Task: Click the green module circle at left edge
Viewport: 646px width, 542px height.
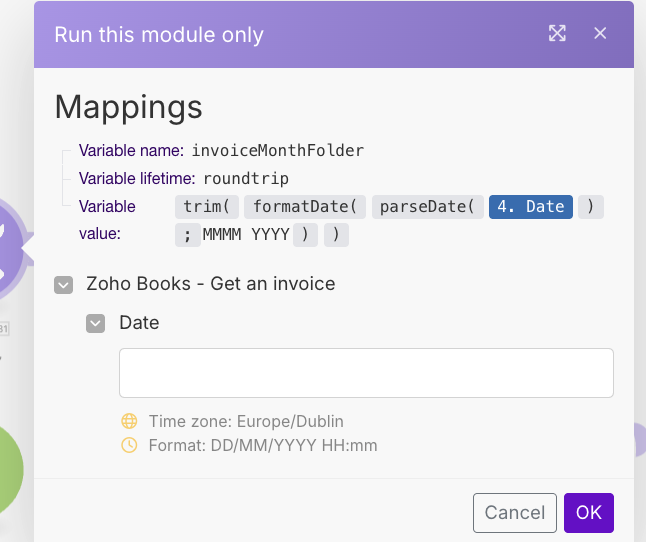Action: pos(10,470)
